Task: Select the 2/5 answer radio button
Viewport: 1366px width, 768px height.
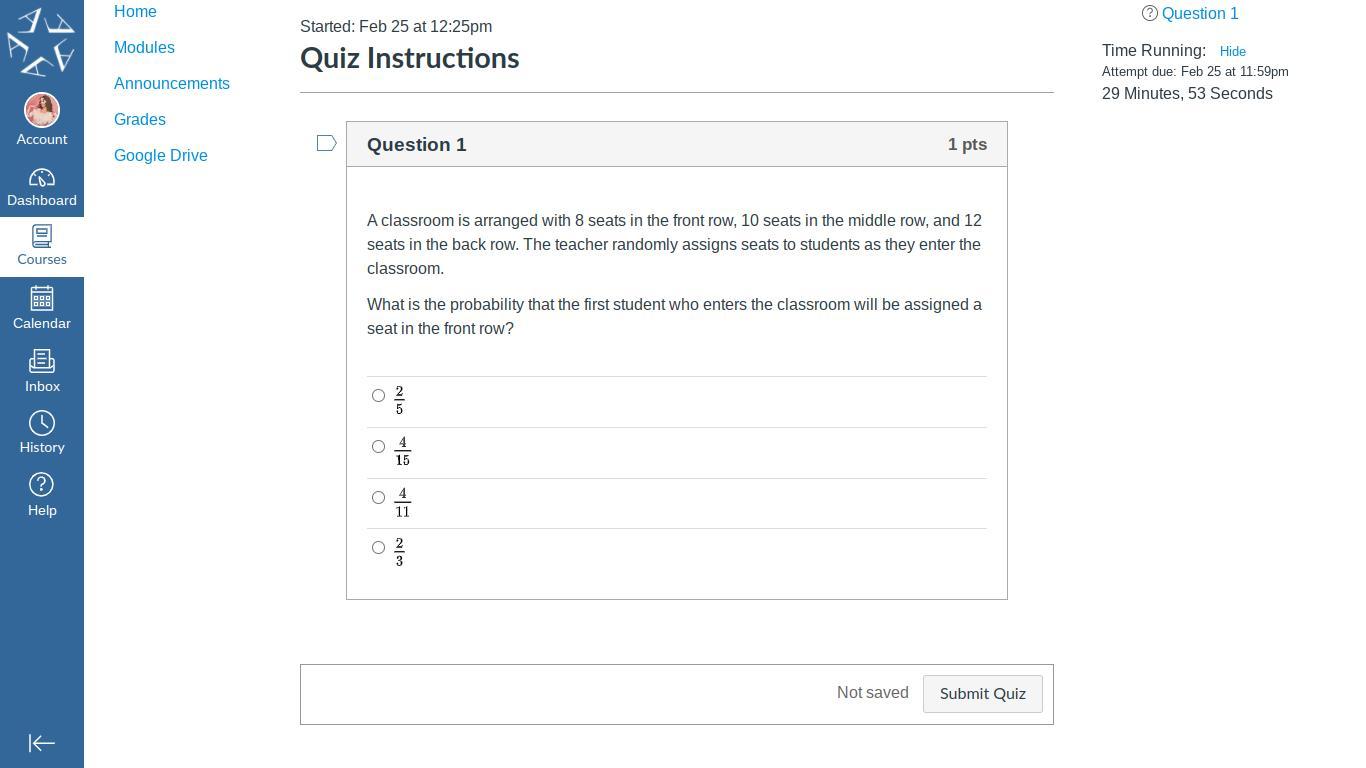Action: (378, 396)
